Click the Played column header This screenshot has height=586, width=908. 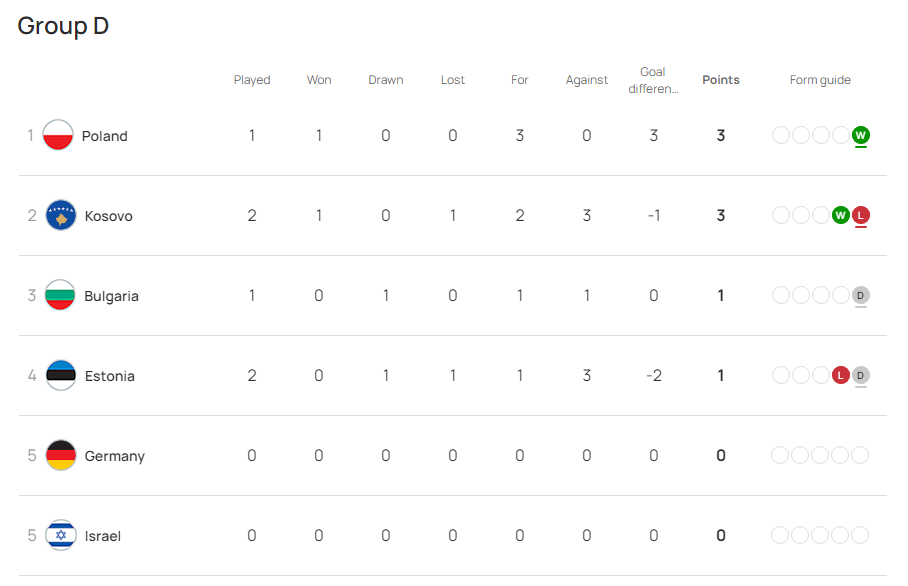click(252, 80)
